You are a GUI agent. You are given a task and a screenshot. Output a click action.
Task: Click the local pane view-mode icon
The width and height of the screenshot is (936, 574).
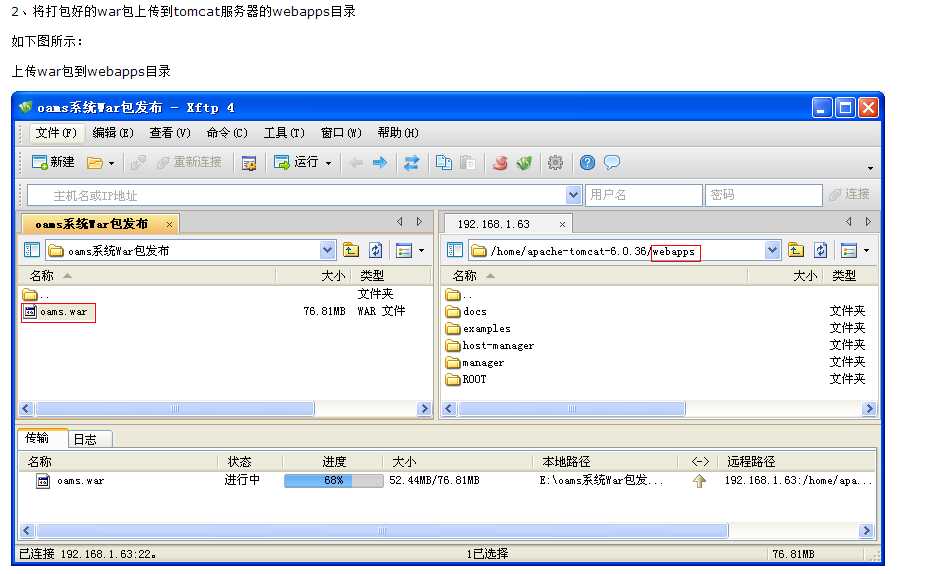tap(404, 250)
